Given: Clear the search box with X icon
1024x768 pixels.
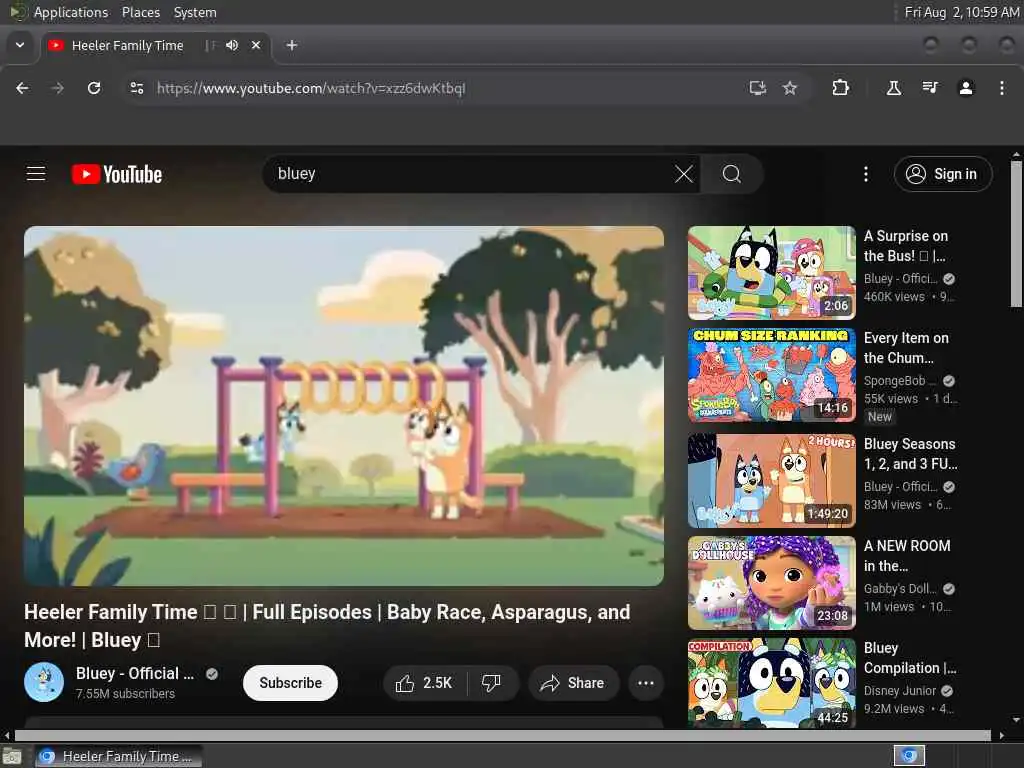Looking at the screenshot, I should tap(684, 174).
